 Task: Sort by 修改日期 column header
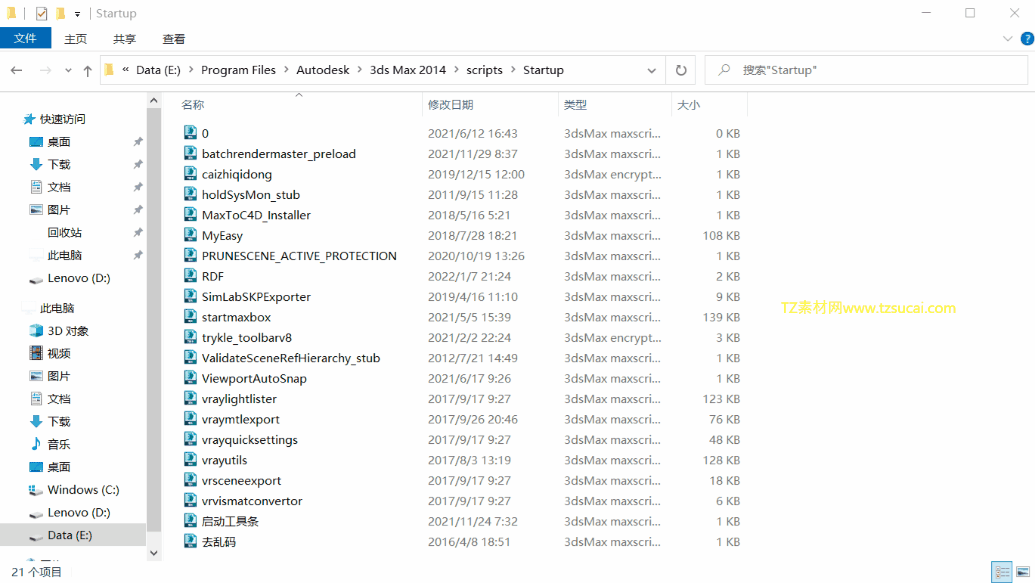450,105
